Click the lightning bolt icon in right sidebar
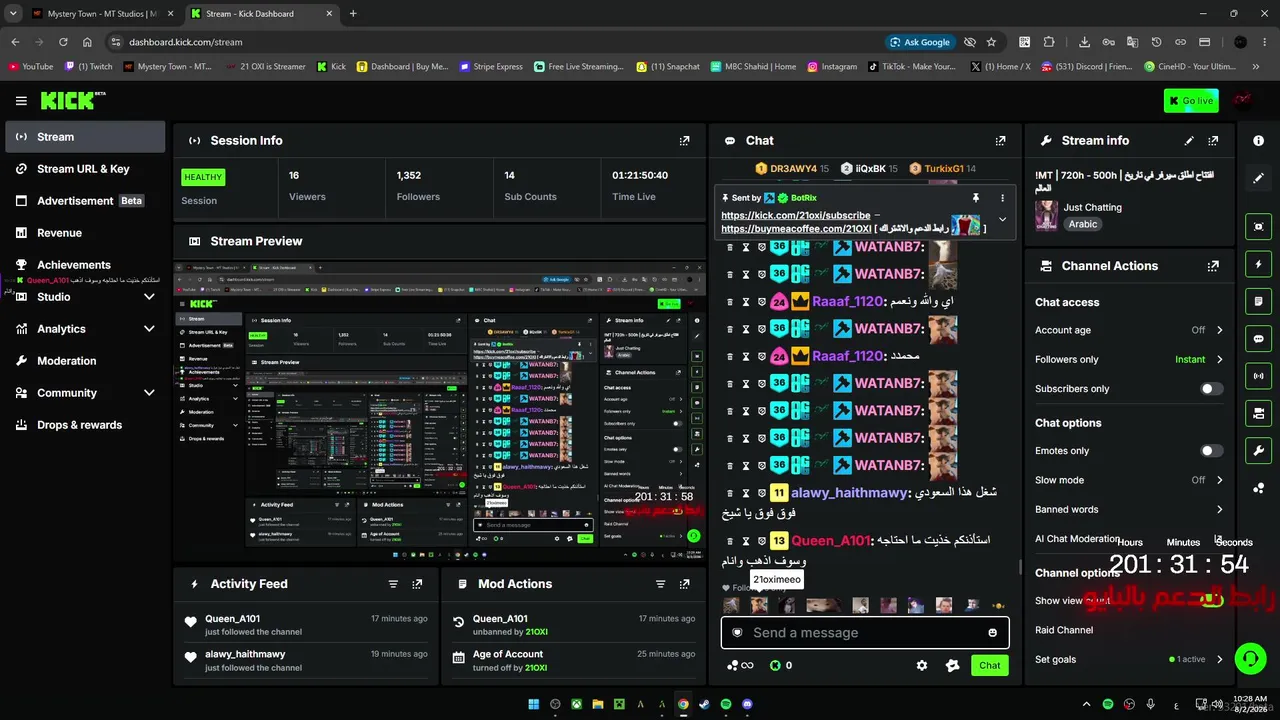 tap(1258, 264)
